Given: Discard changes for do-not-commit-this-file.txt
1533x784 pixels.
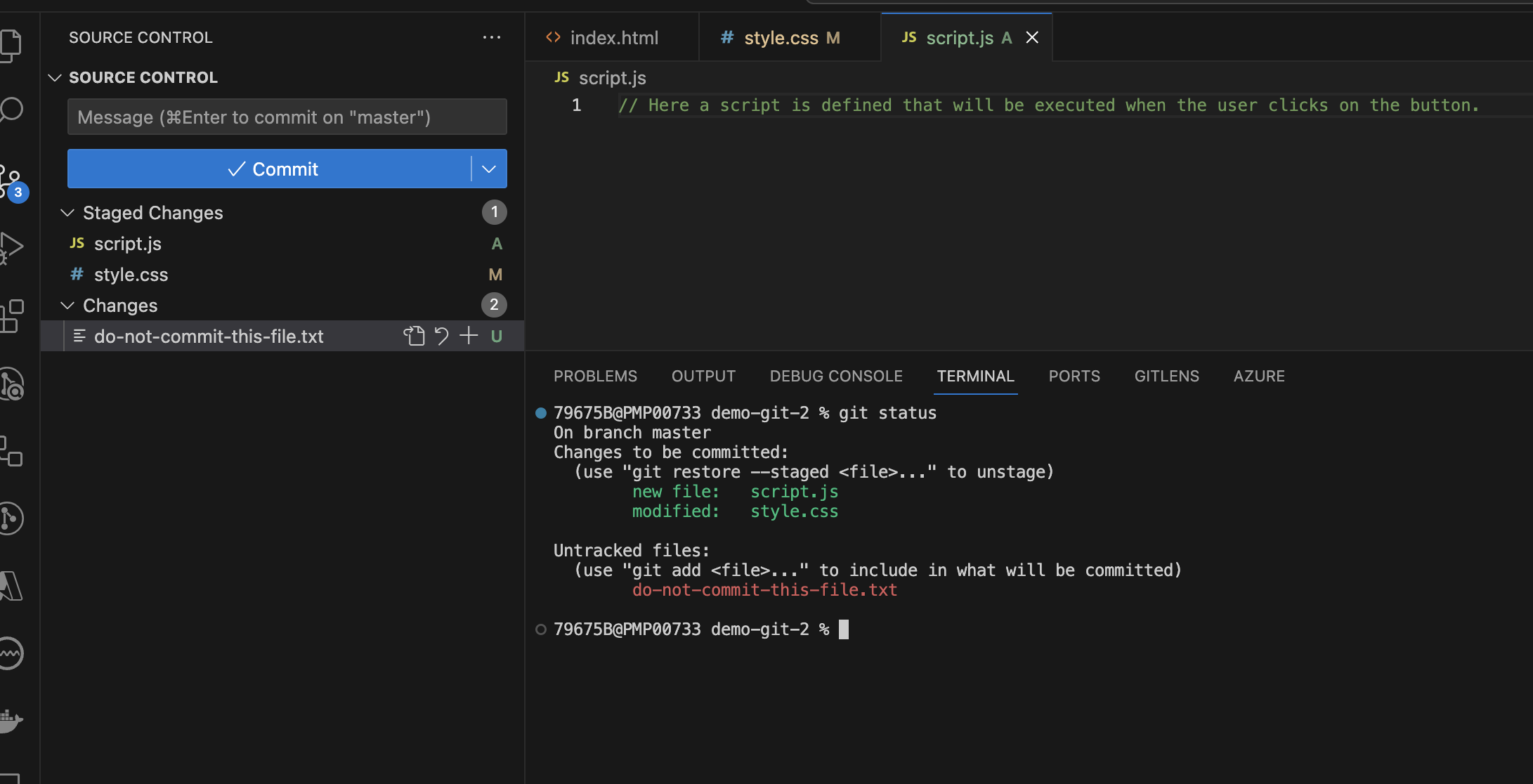Looking at the screenshot, I should tap(441, 336).
